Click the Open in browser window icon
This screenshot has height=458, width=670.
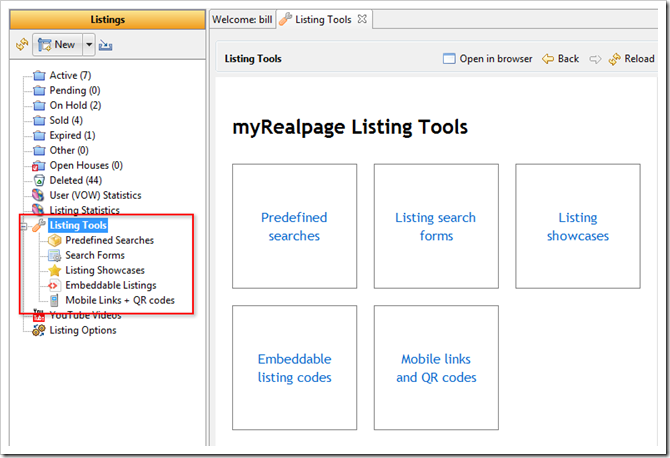tap(449, 59)
